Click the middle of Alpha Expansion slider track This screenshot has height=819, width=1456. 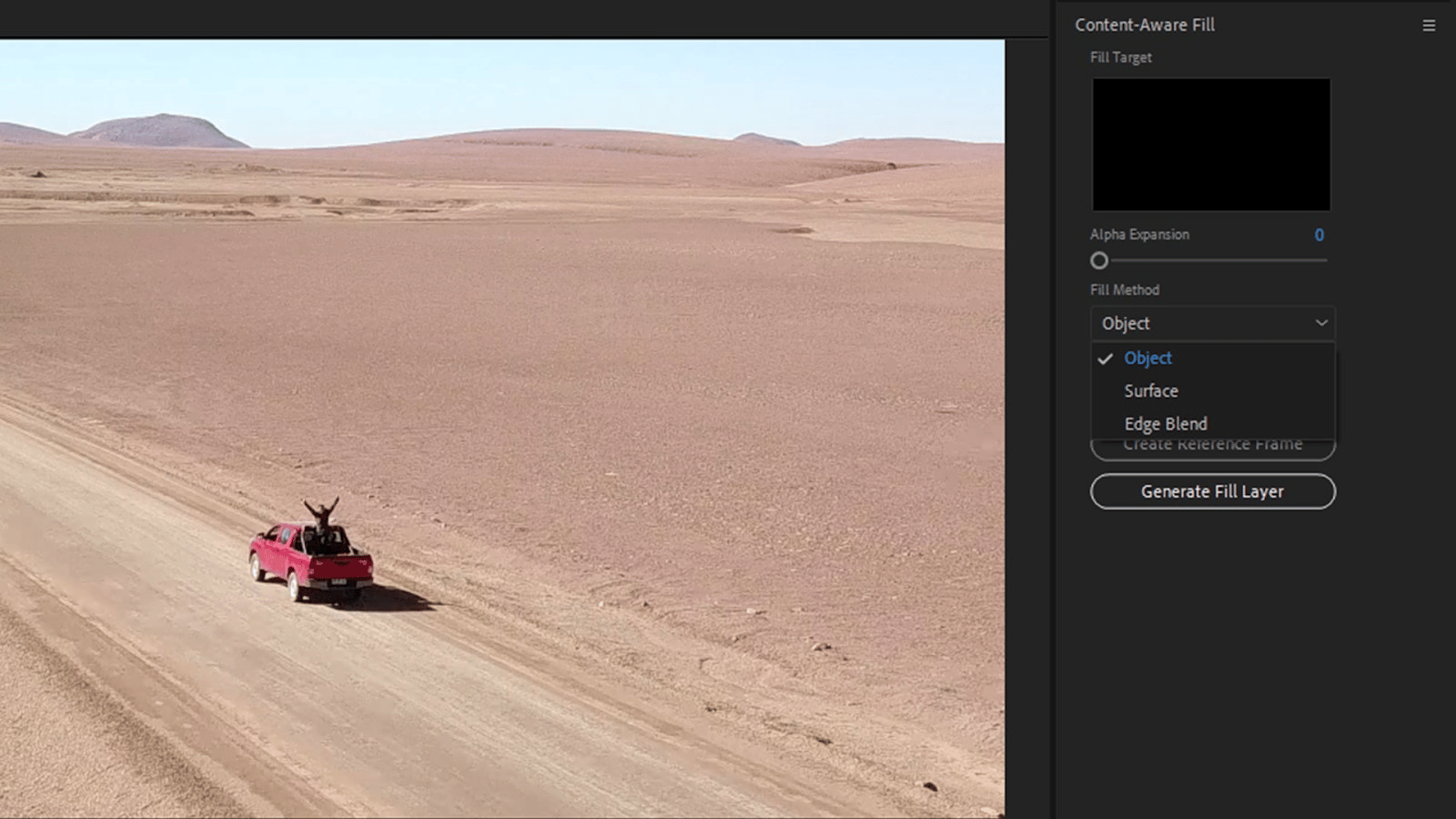point(1213,261)
